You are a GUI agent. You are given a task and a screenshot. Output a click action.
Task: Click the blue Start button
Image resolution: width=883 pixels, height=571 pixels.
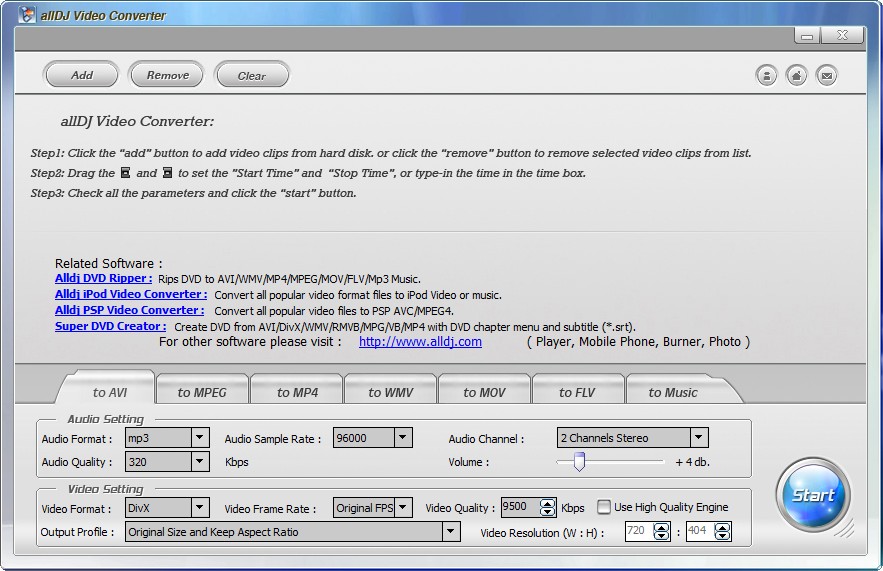(813, 496)
